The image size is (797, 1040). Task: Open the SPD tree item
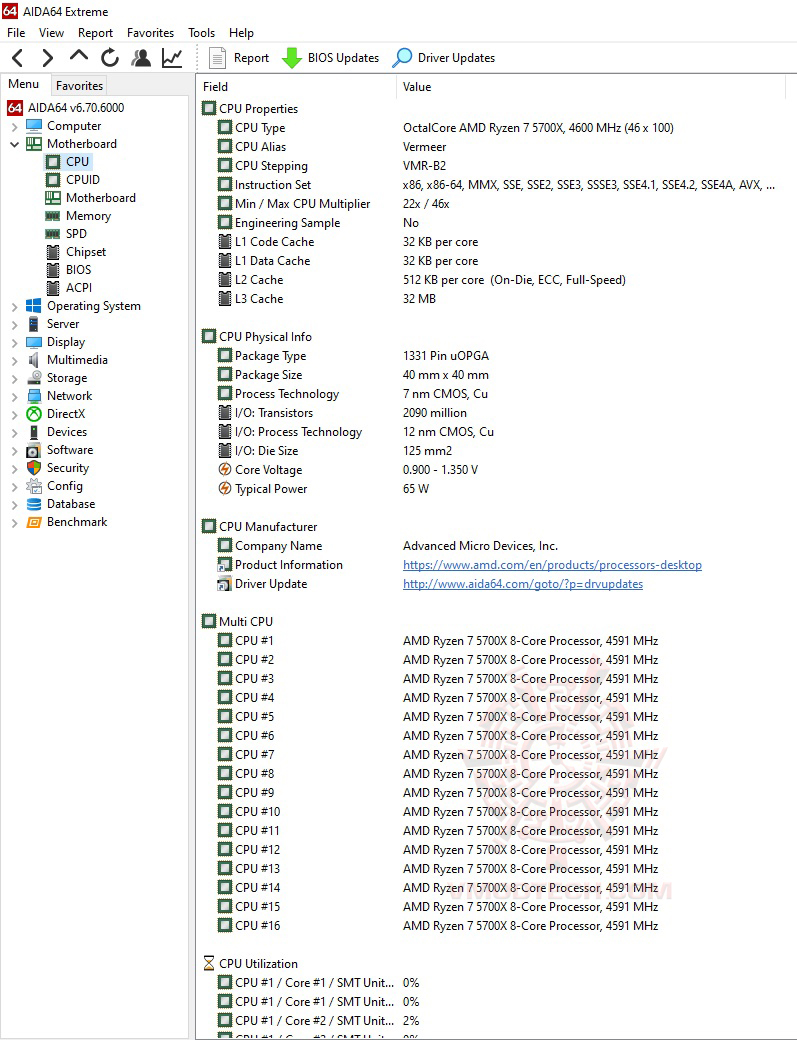click(x=66, y=233)
